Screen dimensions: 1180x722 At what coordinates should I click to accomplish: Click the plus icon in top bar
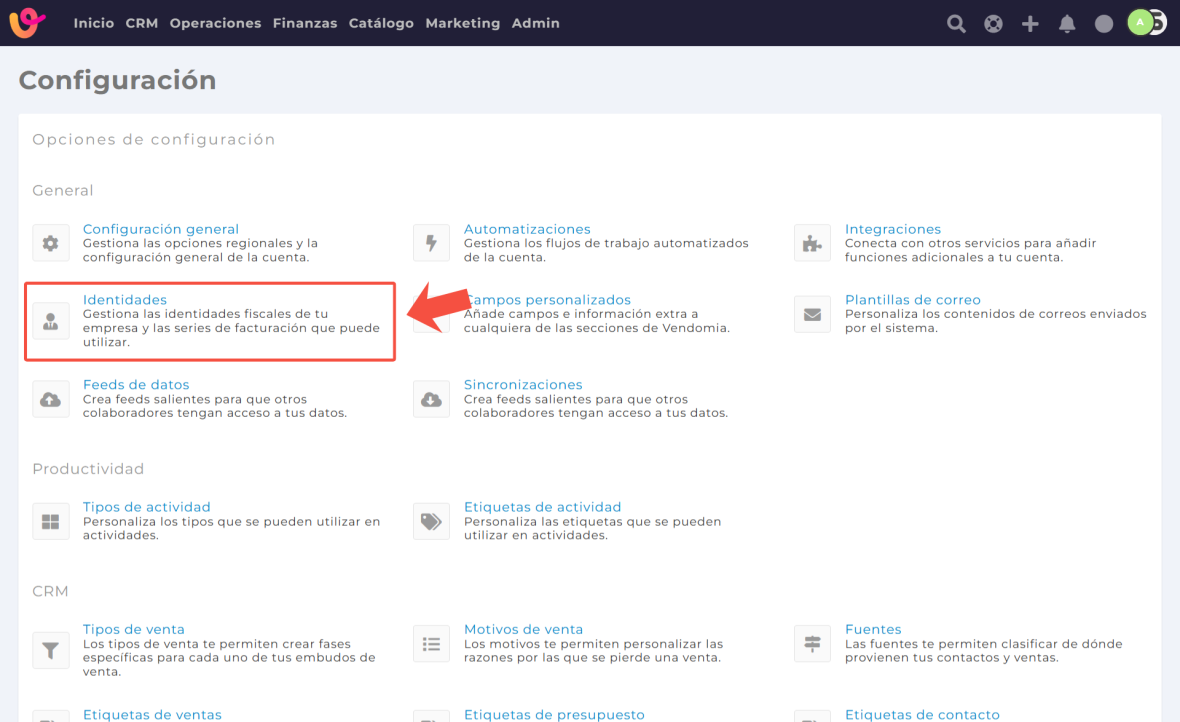point(1030,23)
